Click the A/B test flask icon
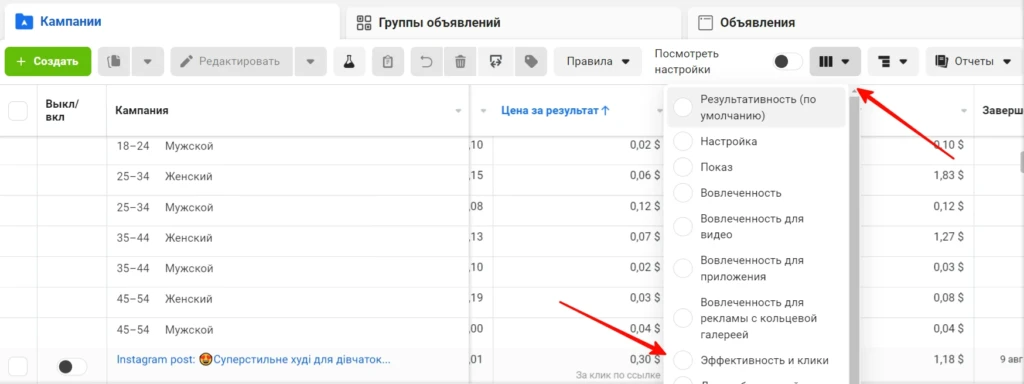 [x=349, y=61]
